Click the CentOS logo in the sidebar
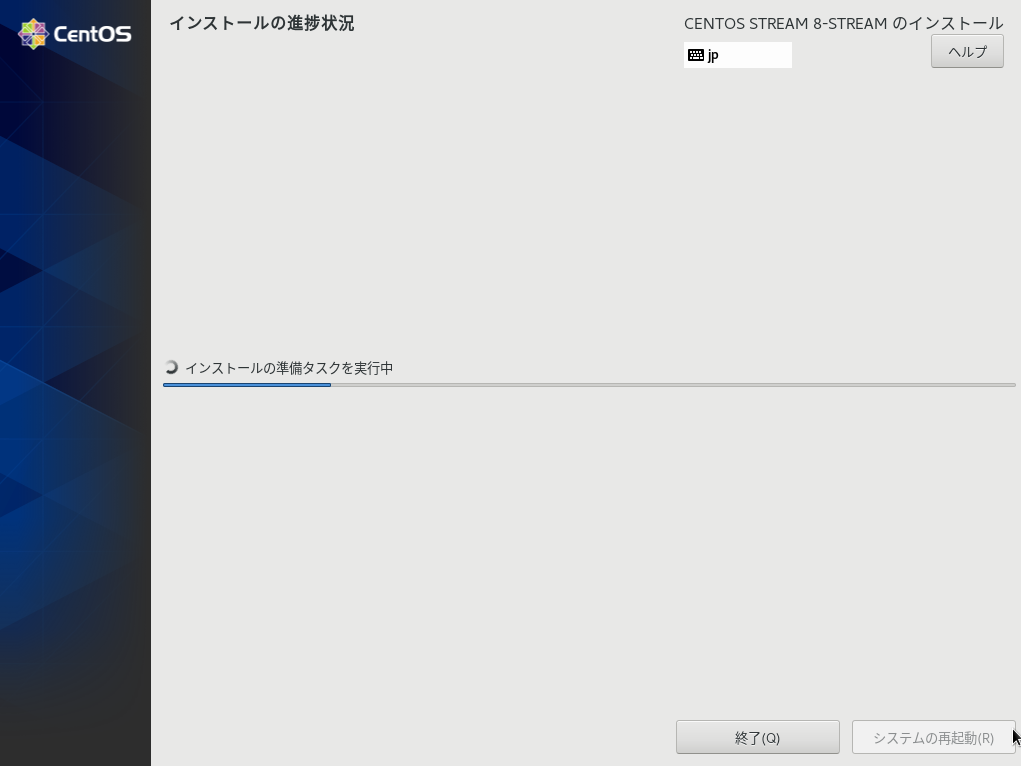 point(75,34)
